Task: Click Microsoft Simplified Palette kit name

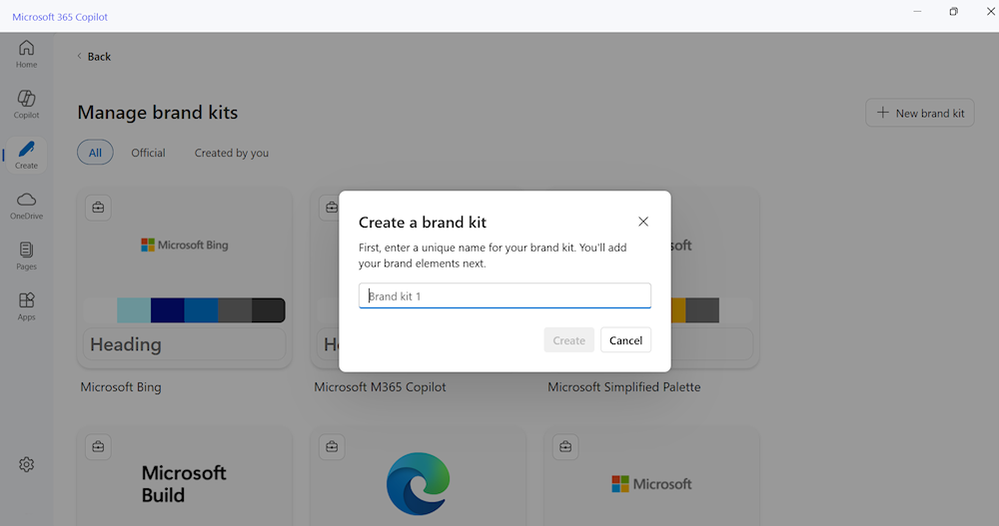Action: pyautogui.click(x=624, y=387)
